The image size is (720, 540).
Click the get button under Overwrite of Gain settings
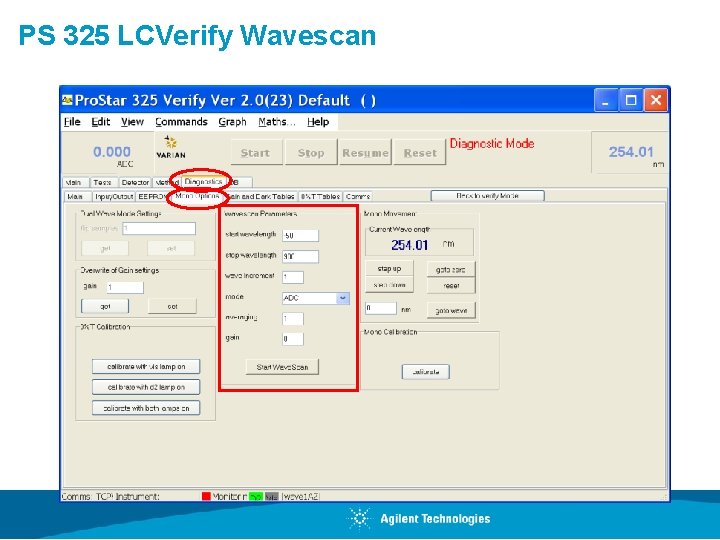[105, 306]
